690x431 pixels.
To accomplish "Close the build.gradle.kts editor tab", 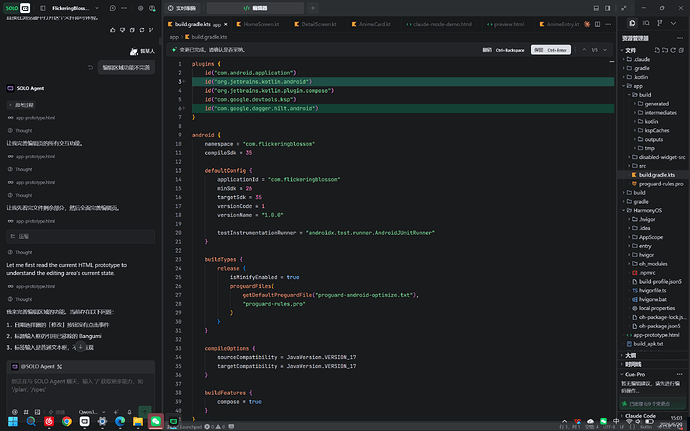I will (226, 24).
